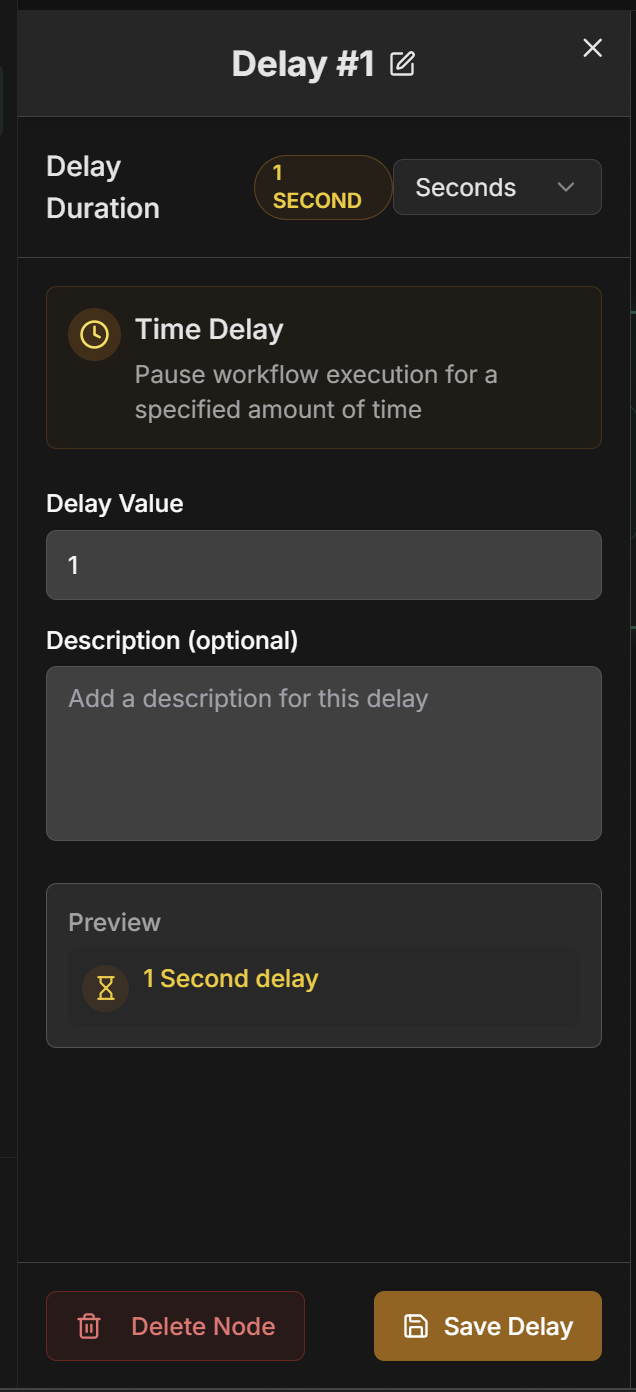Click the description placeholder text area

324,752
